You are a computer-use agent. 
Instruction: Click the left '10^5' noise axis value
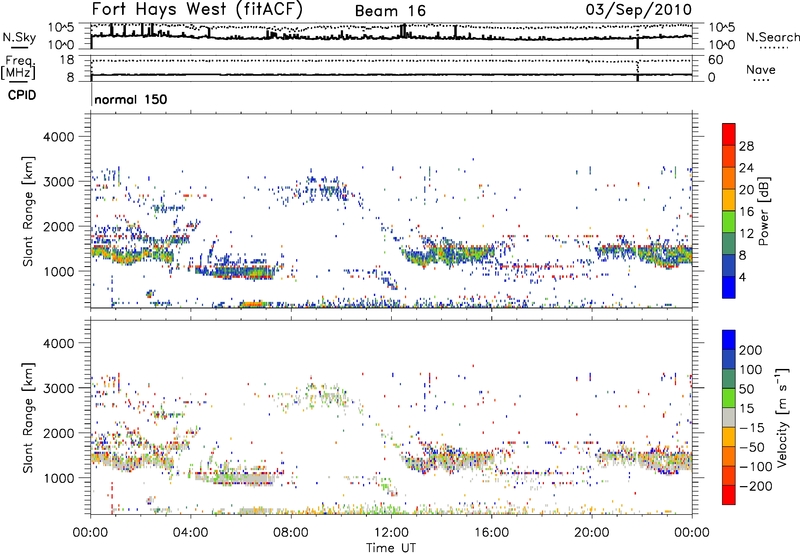[61, 28]
